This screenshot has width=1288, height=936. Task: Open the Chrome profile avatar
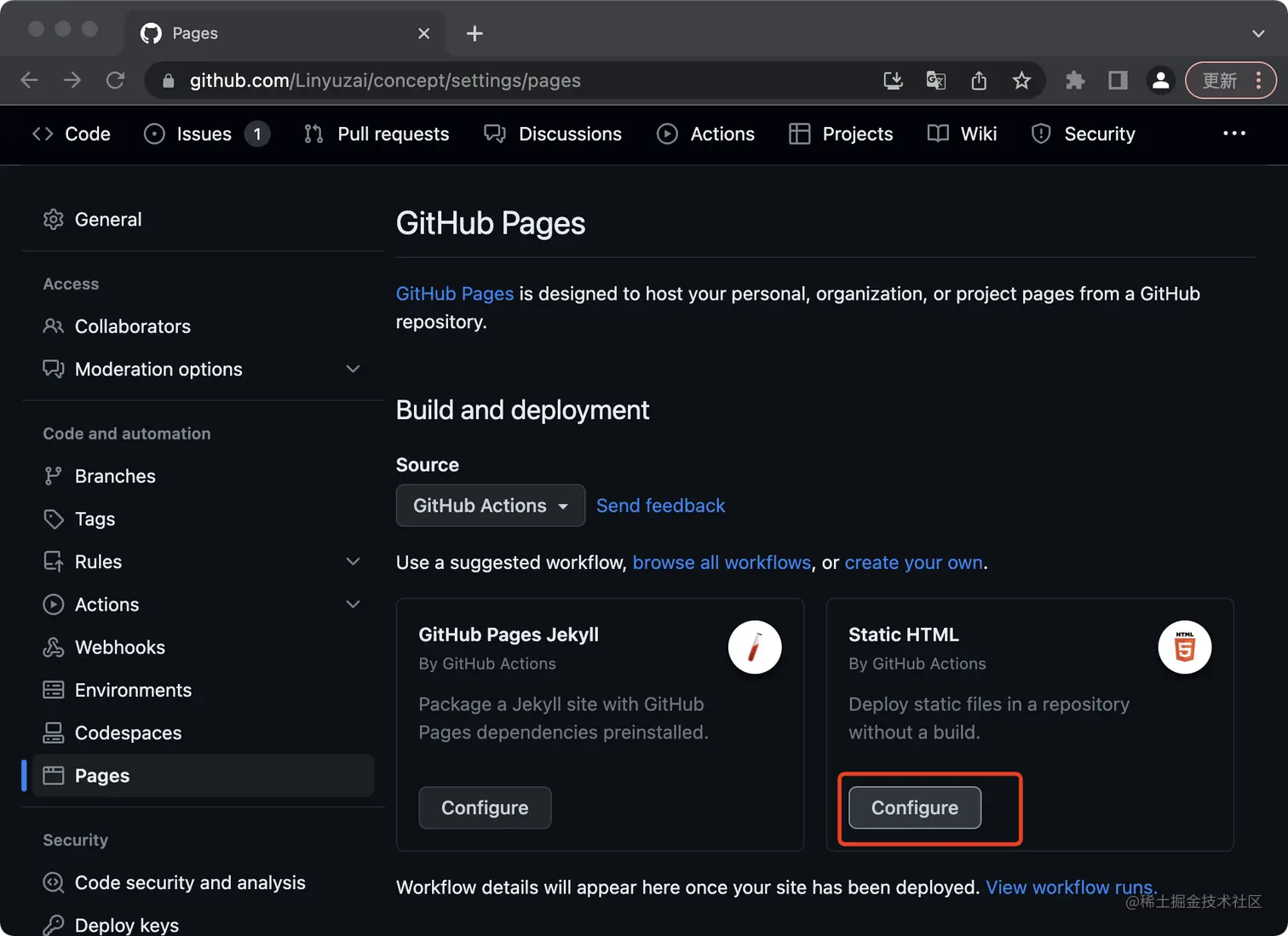click(1160, 81)
